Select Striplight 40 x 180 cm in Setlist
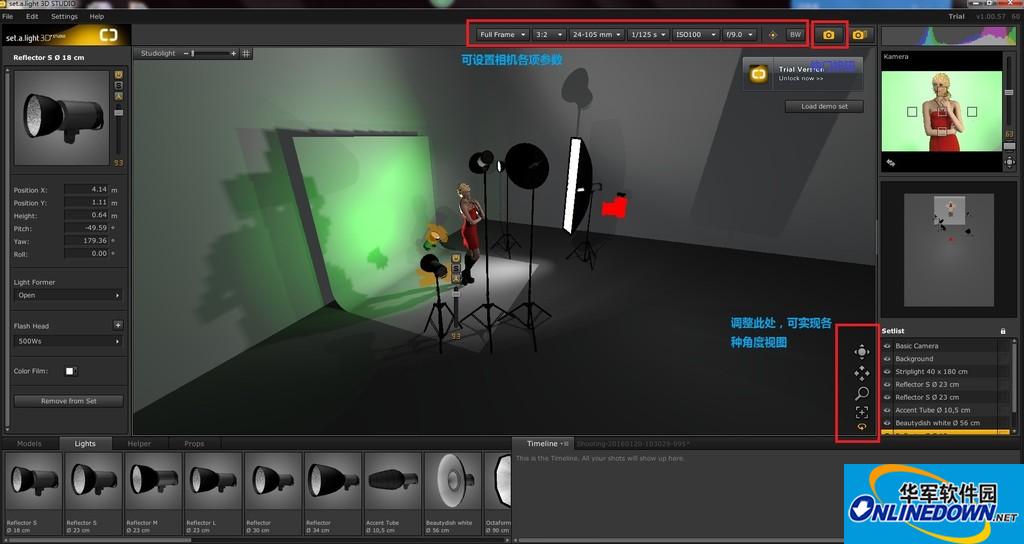The height and width of the screenshot is (544, 1024). click(x=946, y=372)
